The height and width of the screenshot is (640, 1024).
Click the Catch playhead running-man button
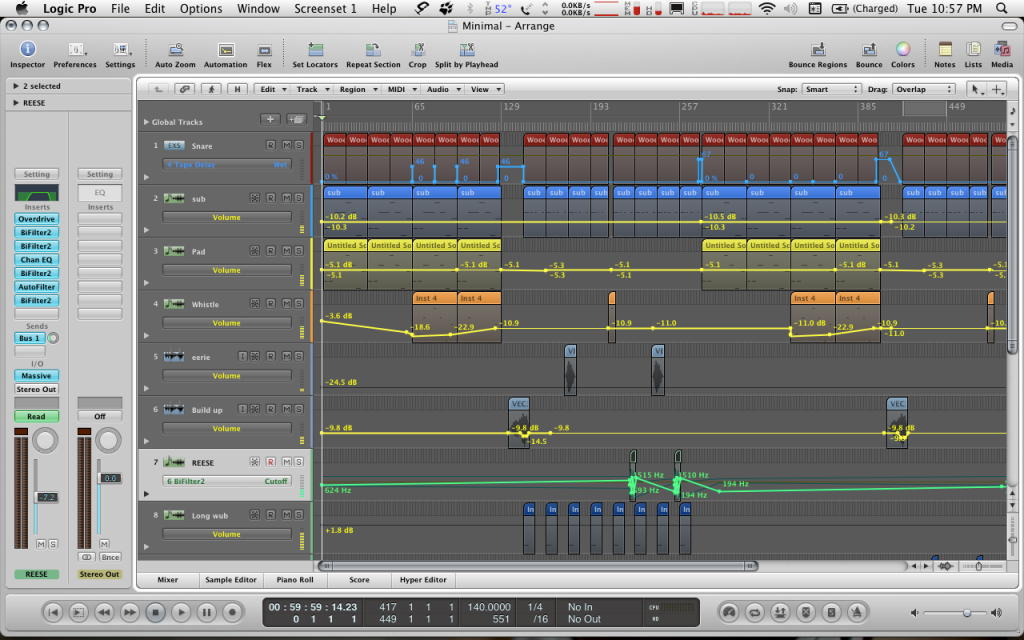coord(211,89)
